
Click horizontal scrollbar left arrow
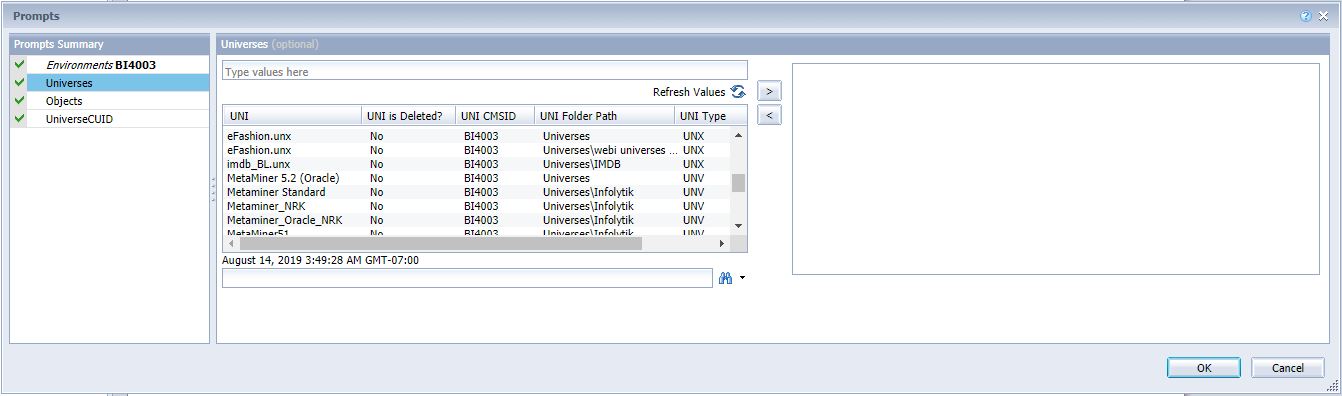(230, 243)
